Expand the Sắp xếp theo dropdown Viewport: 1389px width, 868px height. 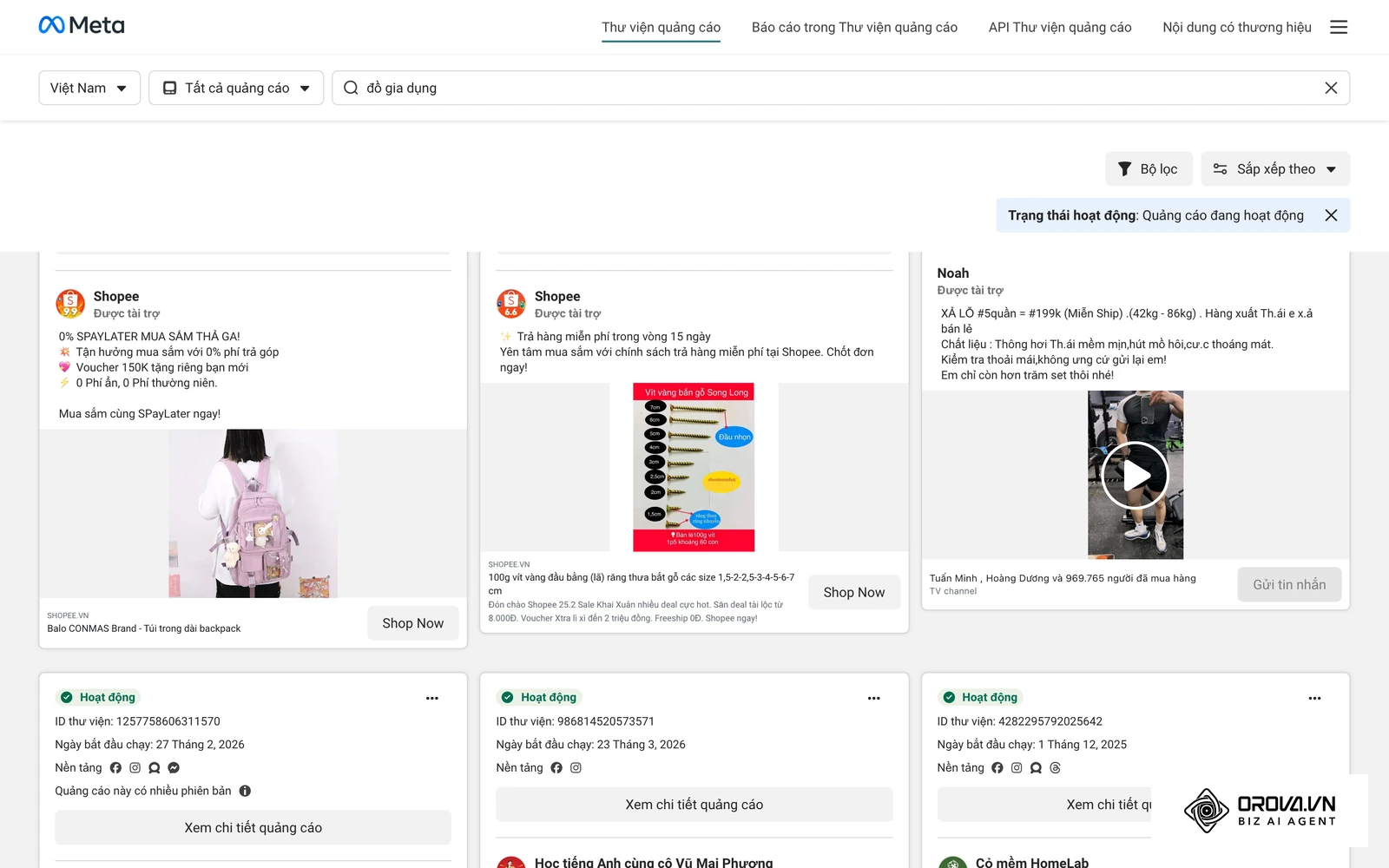(x=1275, y=168)
